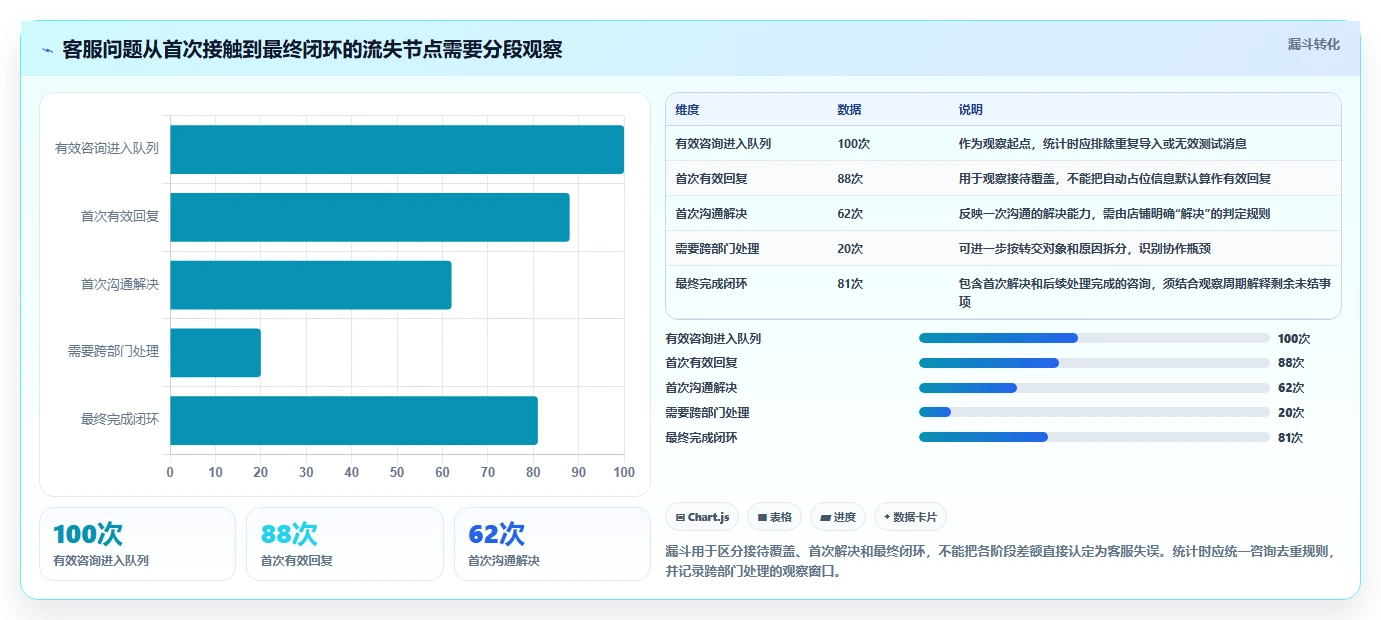
Task: Select the 表格 tag chip
Action: pyautogui.click(x=775, y=517)
